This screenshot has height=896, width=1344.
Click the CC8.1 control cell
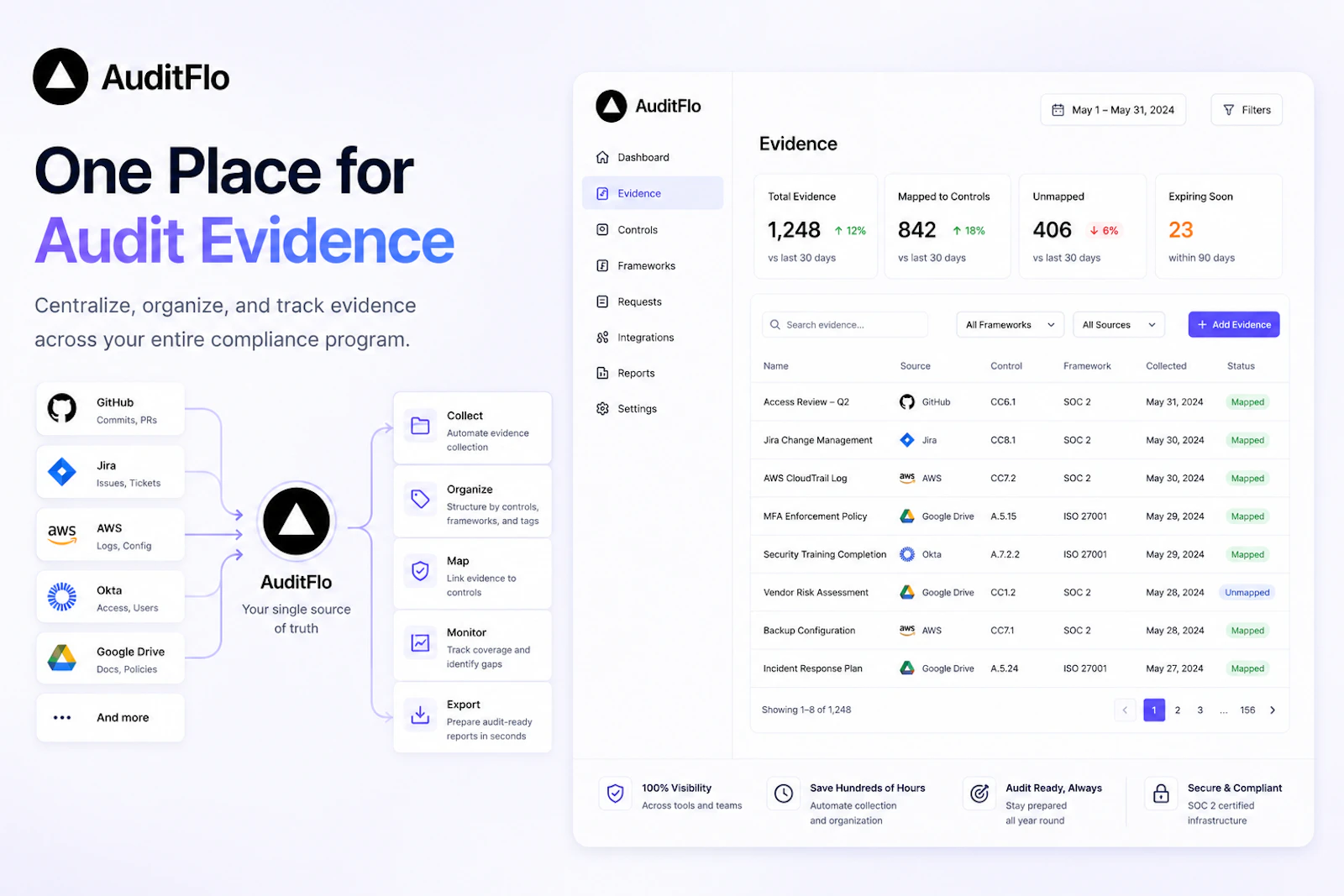coord(1003,440)
